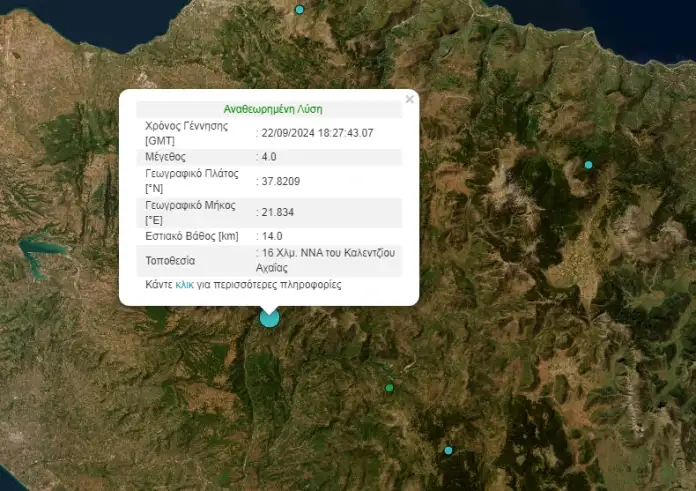
Task: Click the latitude value 37.8209
Action: click(x=280, y=181)
